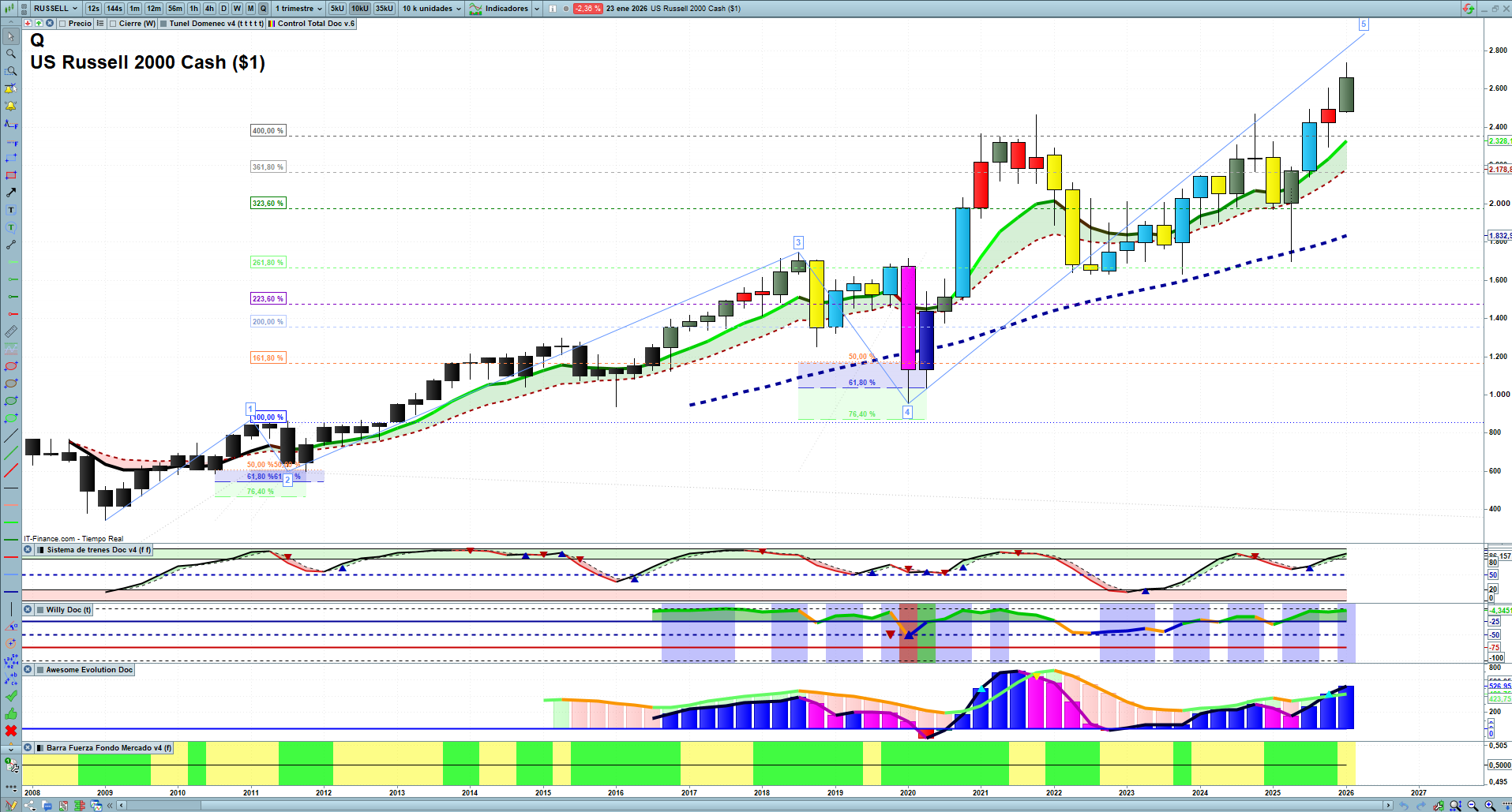Screen dimensions: 1512x812
Task: Click the info icon in the top toolbar
Action: 553,9
